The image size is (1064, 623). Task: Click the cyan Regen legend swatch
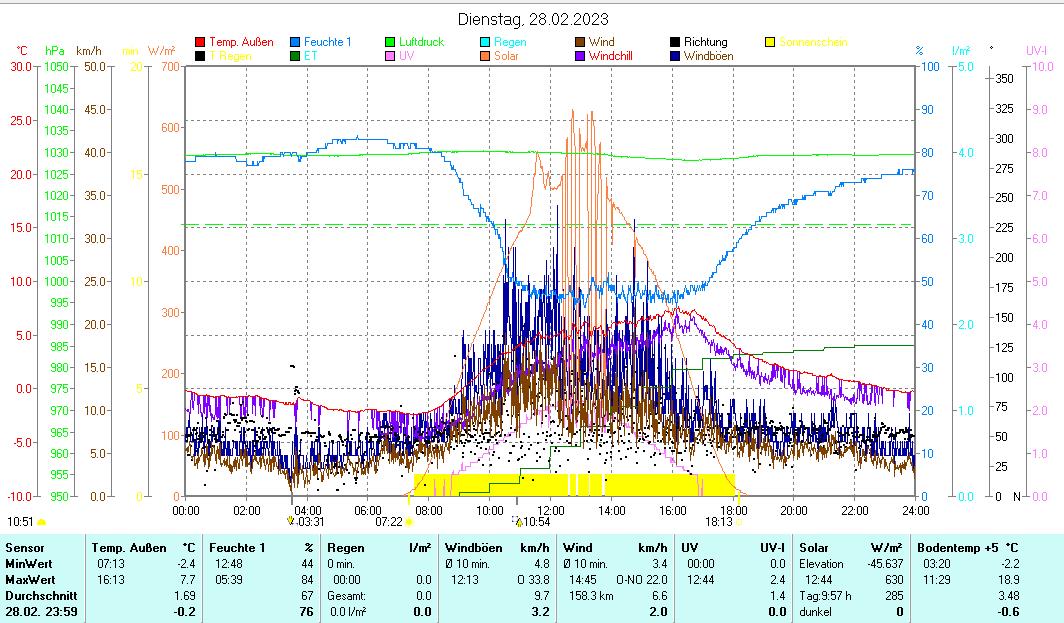(485, 42)
